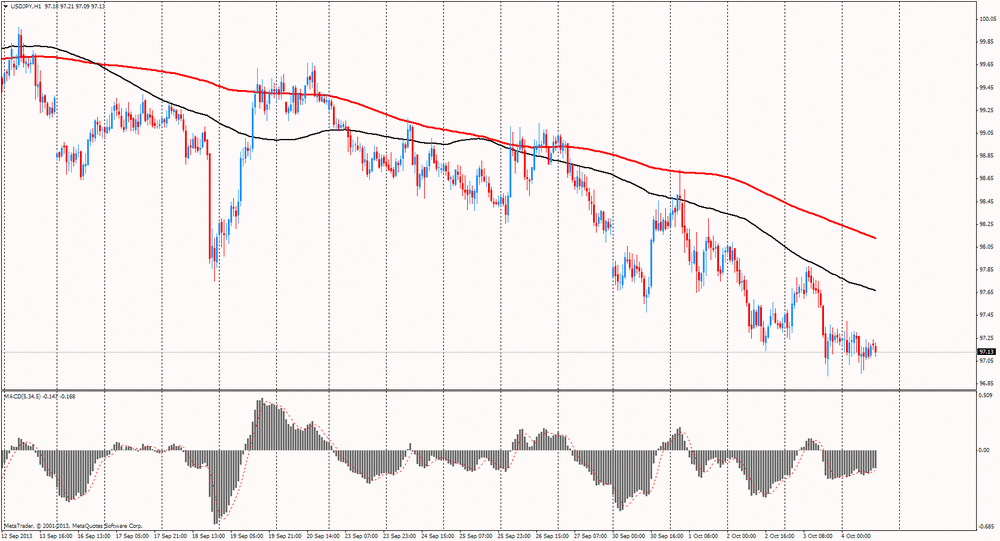Click the -0.685 MACD scale value
Screen dimensions: 1000x541
tap(987, 527)
